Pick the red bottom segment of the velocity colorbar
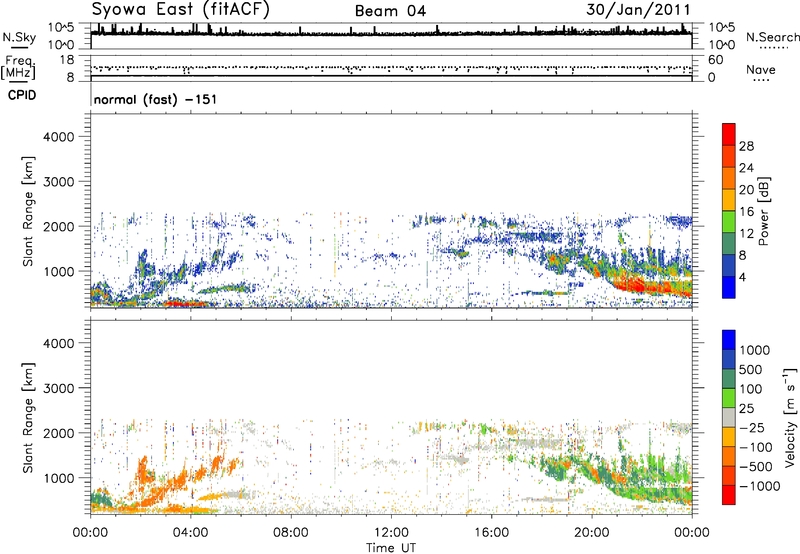This screenshot has height=554, width=800. pos(729,495)
